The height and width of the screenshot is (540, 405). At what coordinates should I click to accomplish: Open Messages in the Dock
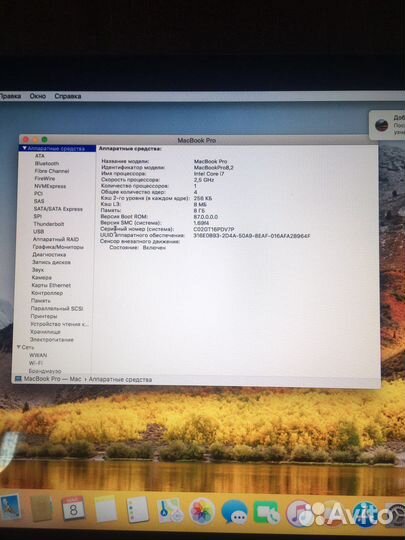235,512
